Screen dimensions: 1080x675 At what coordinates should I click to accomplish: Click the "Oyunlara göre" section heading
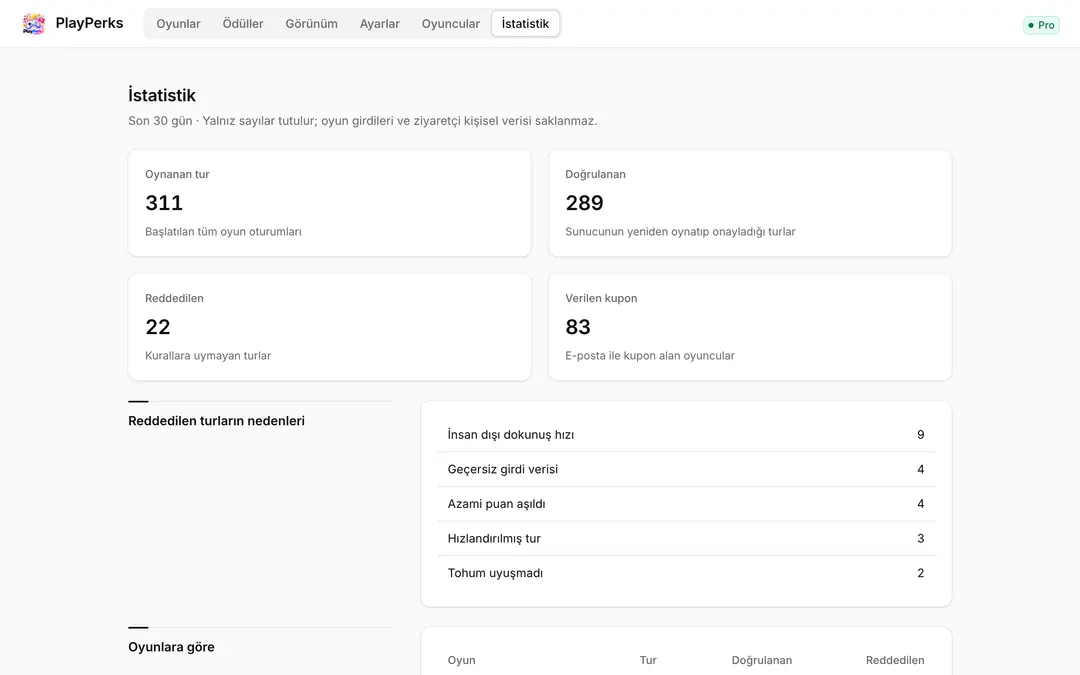coord(172,647)
